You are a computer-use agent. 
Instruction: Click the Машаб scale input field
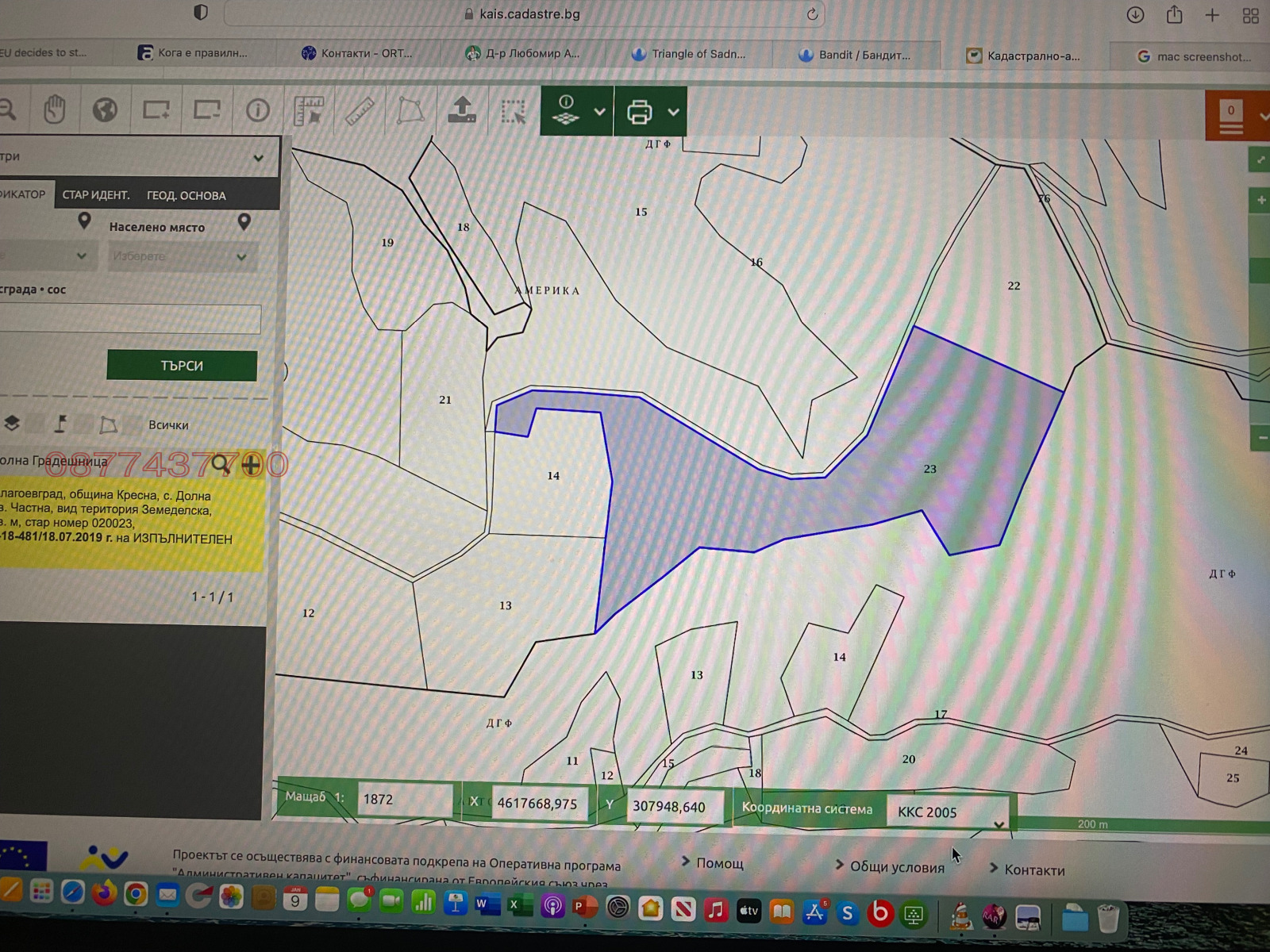pos(404,800)
